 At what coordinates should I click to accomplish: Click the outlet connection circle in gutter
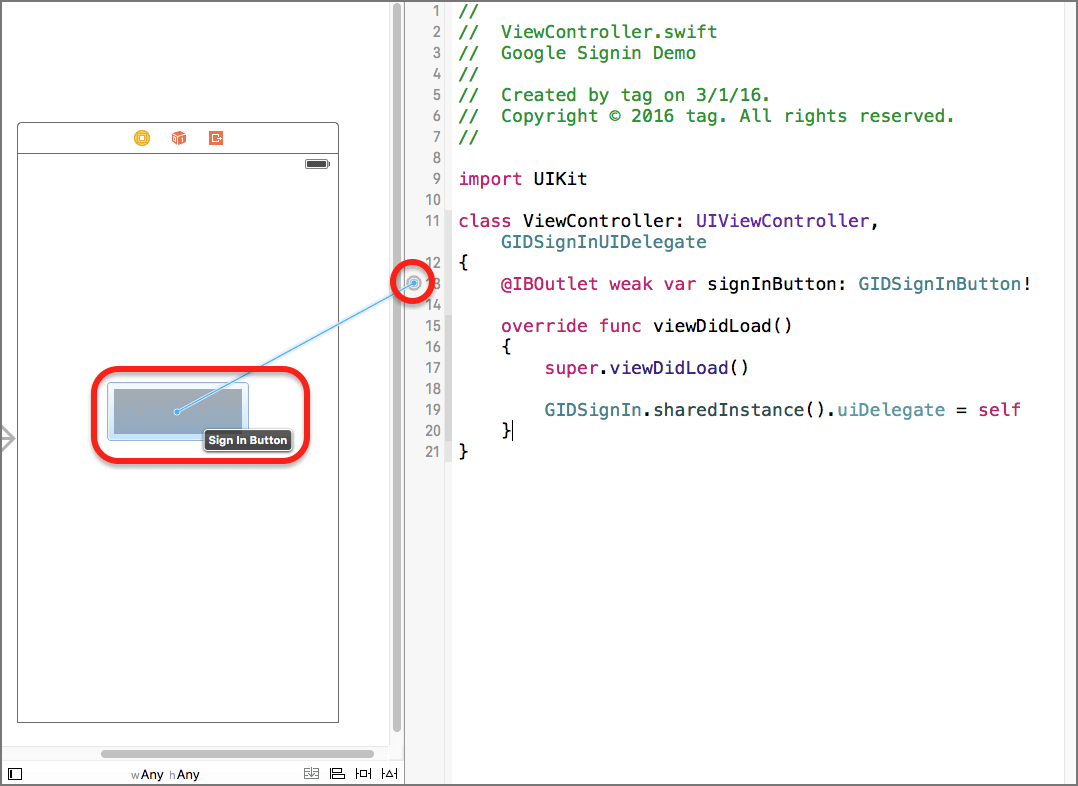[x=415, y=284]
